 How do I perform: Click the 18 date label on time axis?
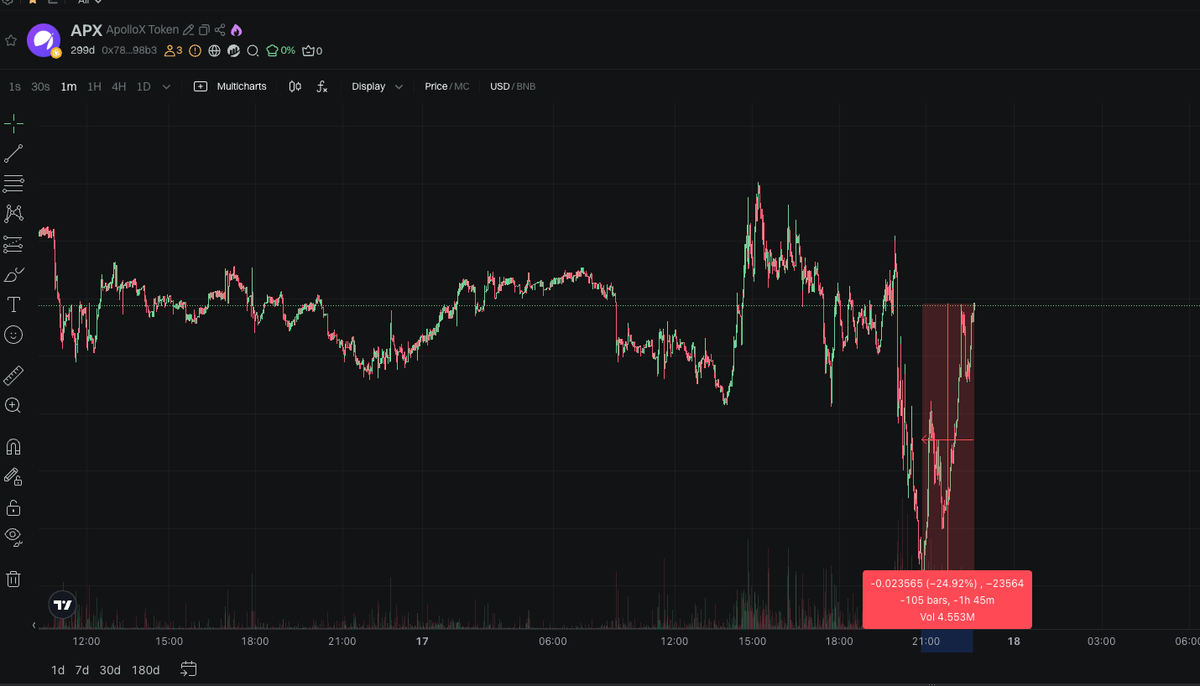(1013, 641)
